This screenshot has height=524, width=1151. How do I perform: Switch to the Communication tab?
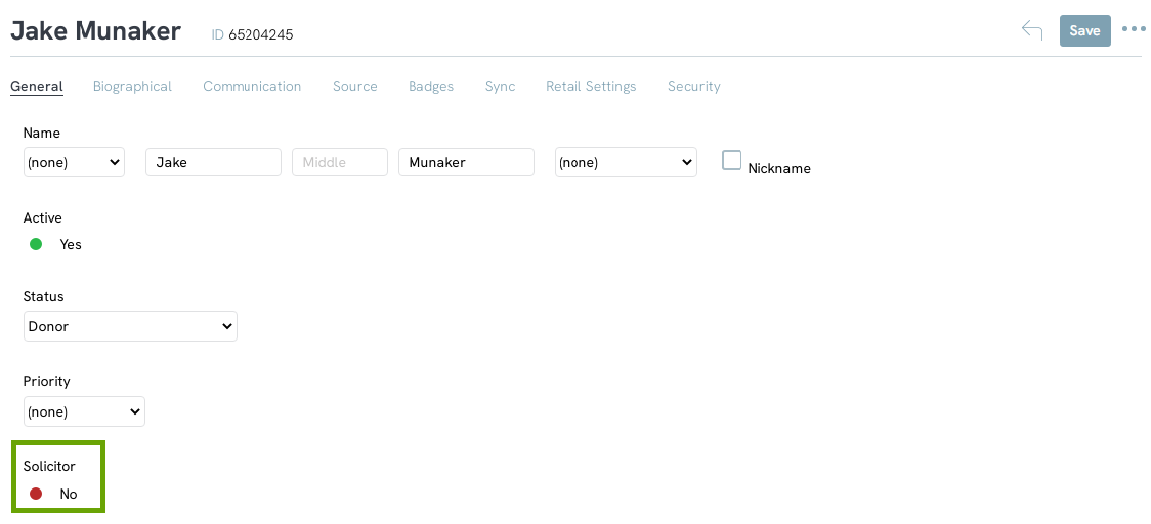[x=252, y=87]
